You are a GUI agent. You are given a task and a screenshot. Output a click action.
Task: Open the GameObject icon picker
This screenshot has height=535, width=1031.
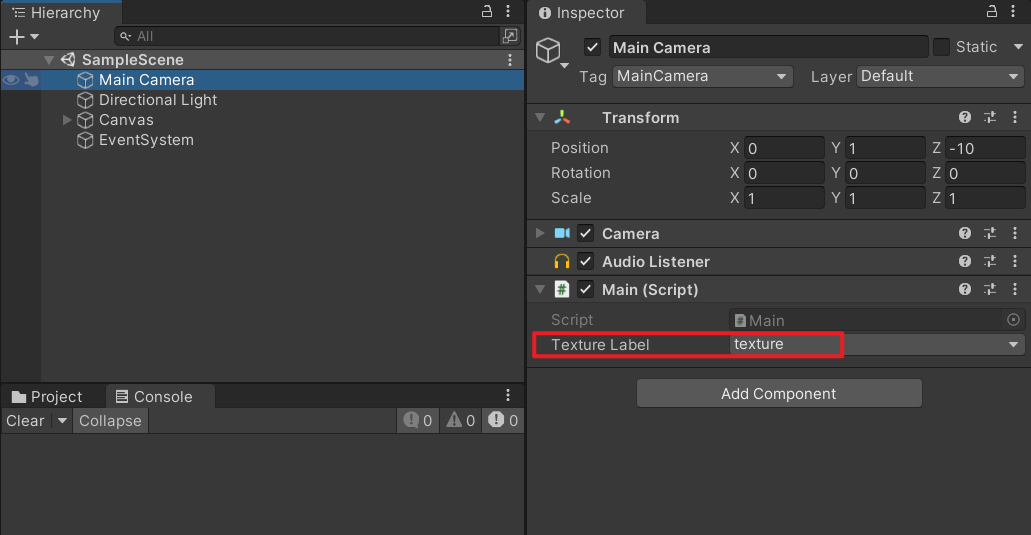point(551,51)
